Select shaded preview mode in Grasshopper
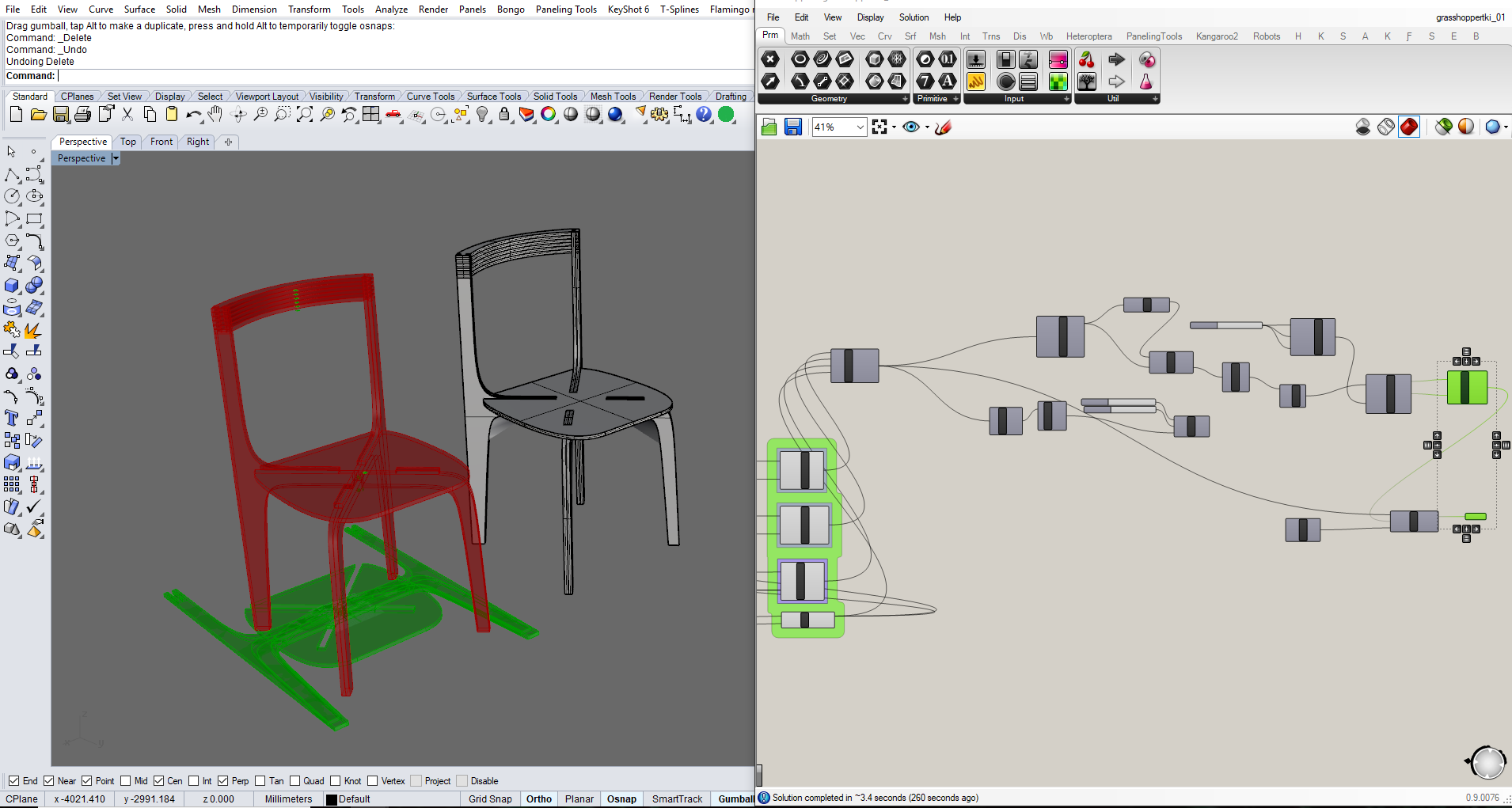 (x=1410, y=127)
